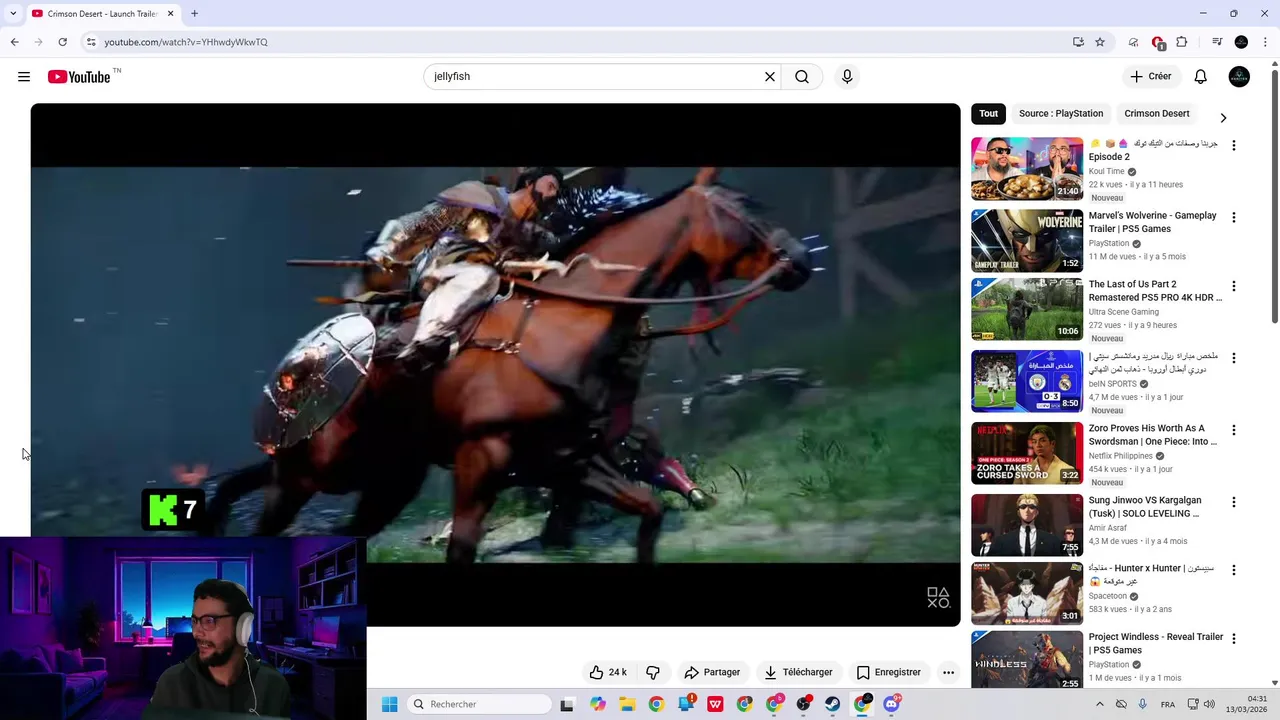Image resolution: width=1280 pixels, height=720 pixels.
Task: Use the page vertical scrollbar
Action: [x=1274, y=195]
